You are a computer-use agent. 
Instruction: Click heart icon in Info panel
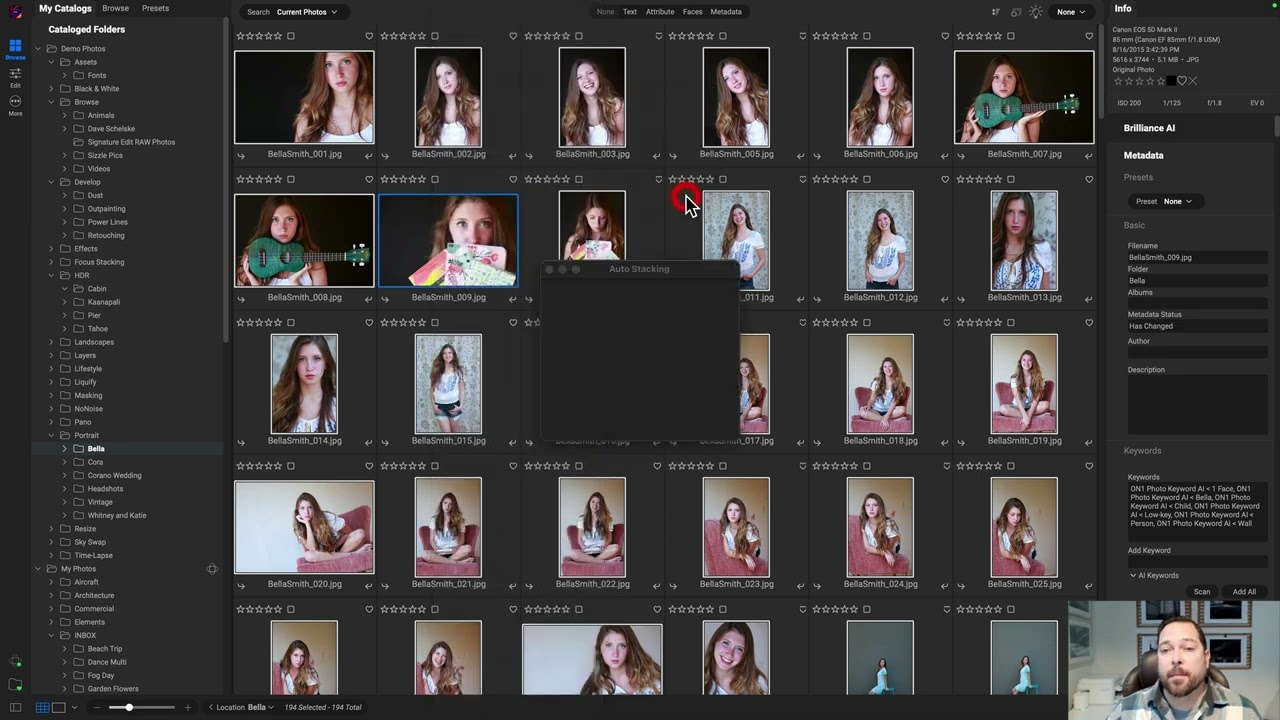(1181, 81)
